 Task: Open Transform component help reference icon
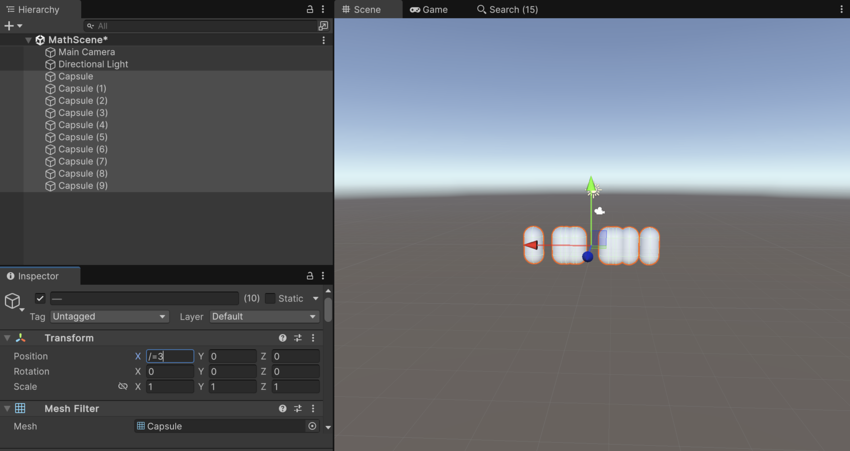click(x=282, y=338)
